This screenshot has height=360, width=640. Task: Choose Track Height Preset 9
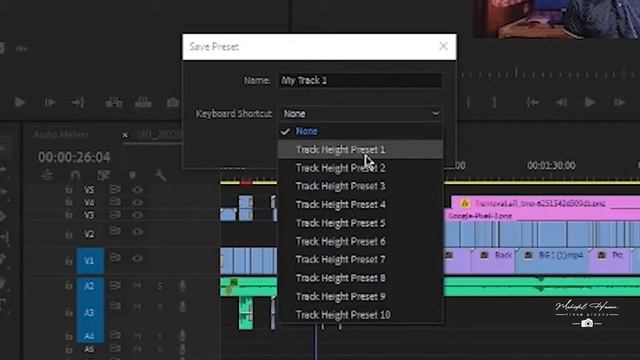pos(360,297)
